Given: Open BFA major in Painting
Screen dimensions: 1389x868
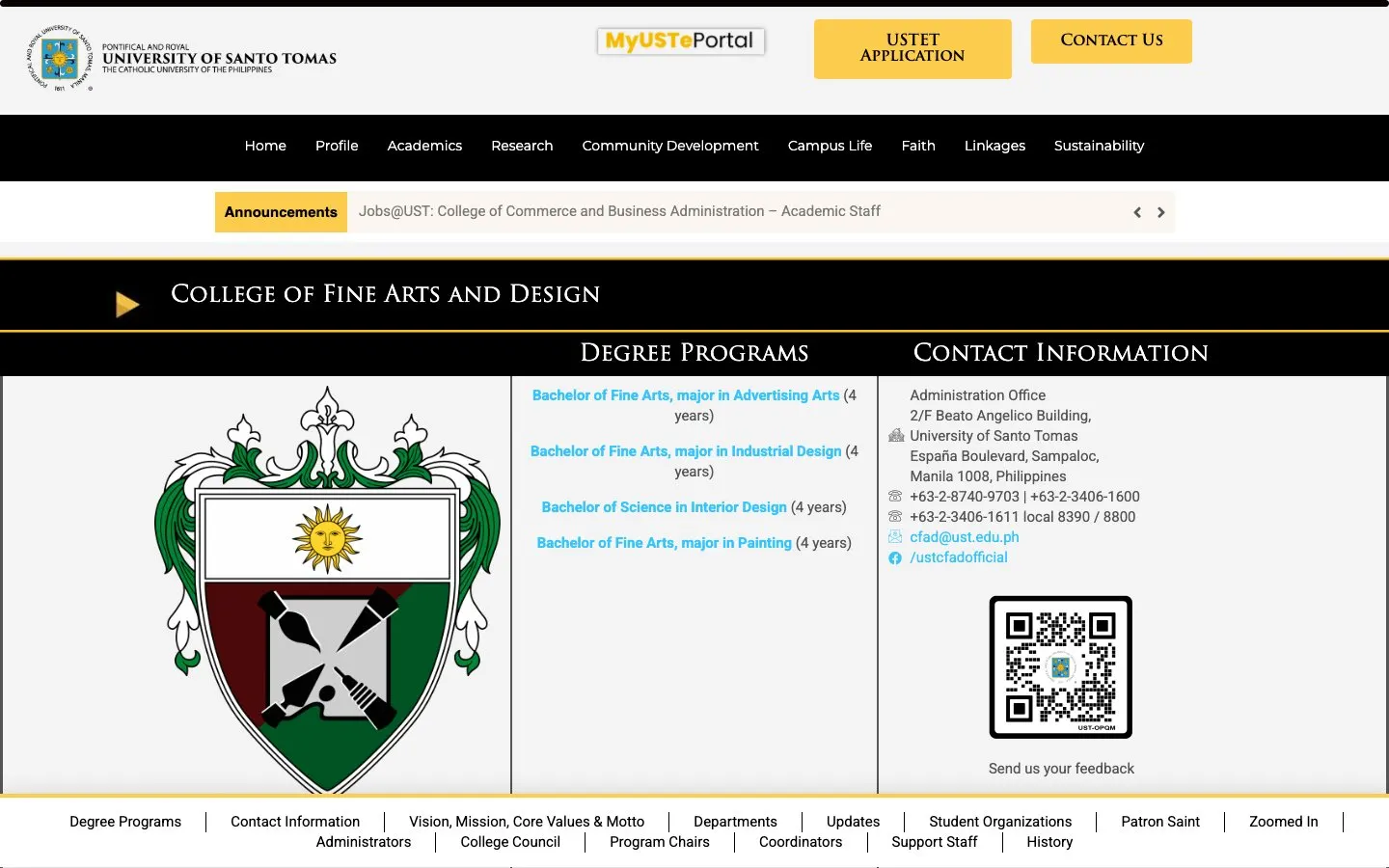Looking at the screenshot, I should pyautogui.click(x=664, y=543).
